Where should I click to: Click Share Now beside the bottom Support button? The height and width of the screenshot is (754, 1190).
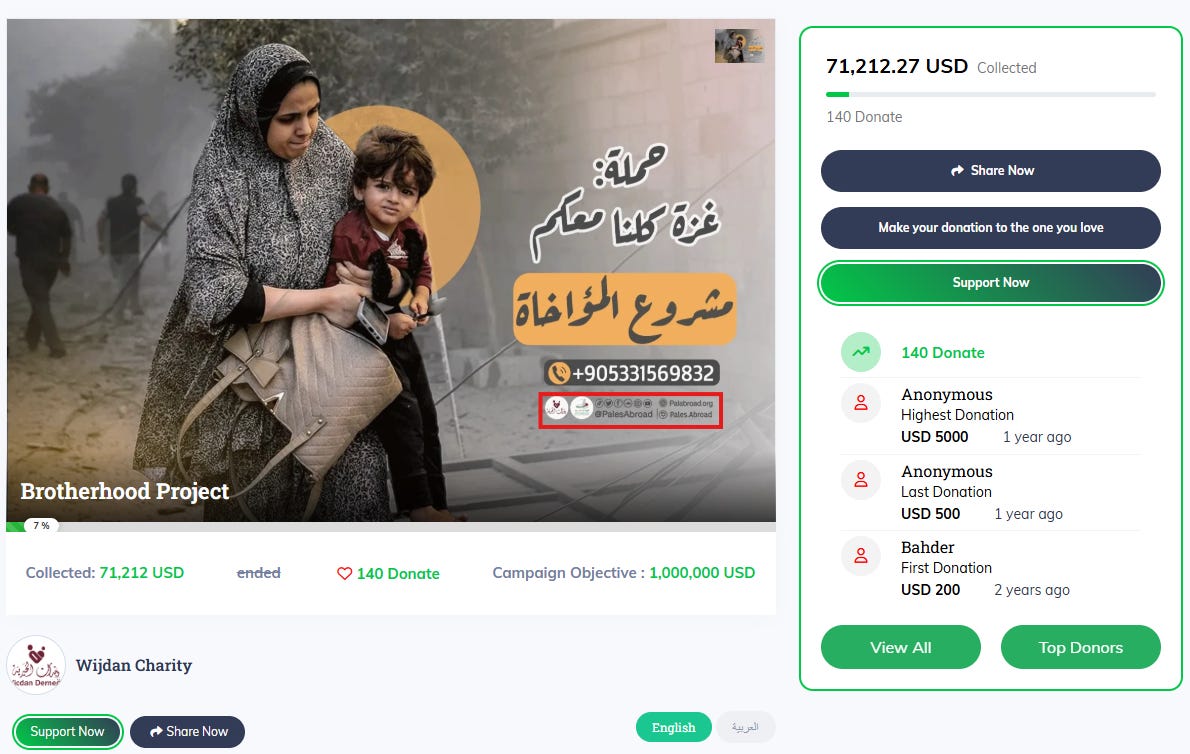[187, 732]
